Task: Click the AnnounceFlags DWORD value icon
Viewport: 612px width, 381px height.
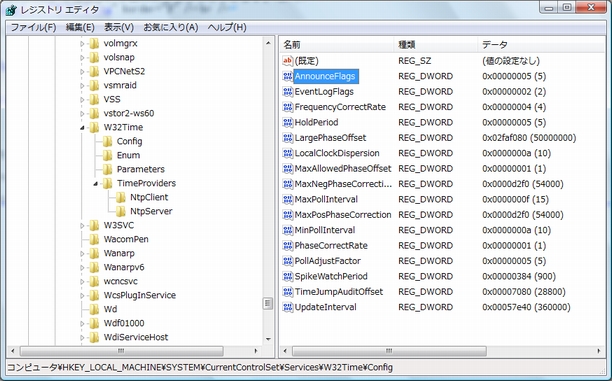Action: click(288, 76)
